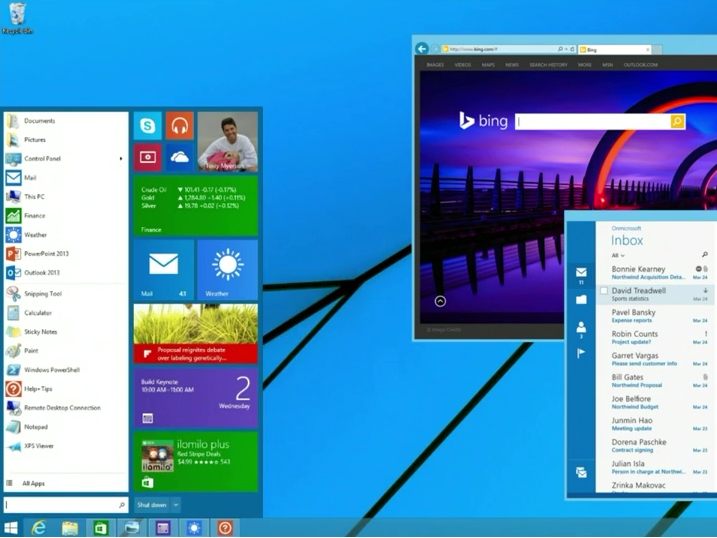Viewport: 717px width, 538px height.
Task: Open the Paint app
Action: pyautogui.click(x=65, y=351)
